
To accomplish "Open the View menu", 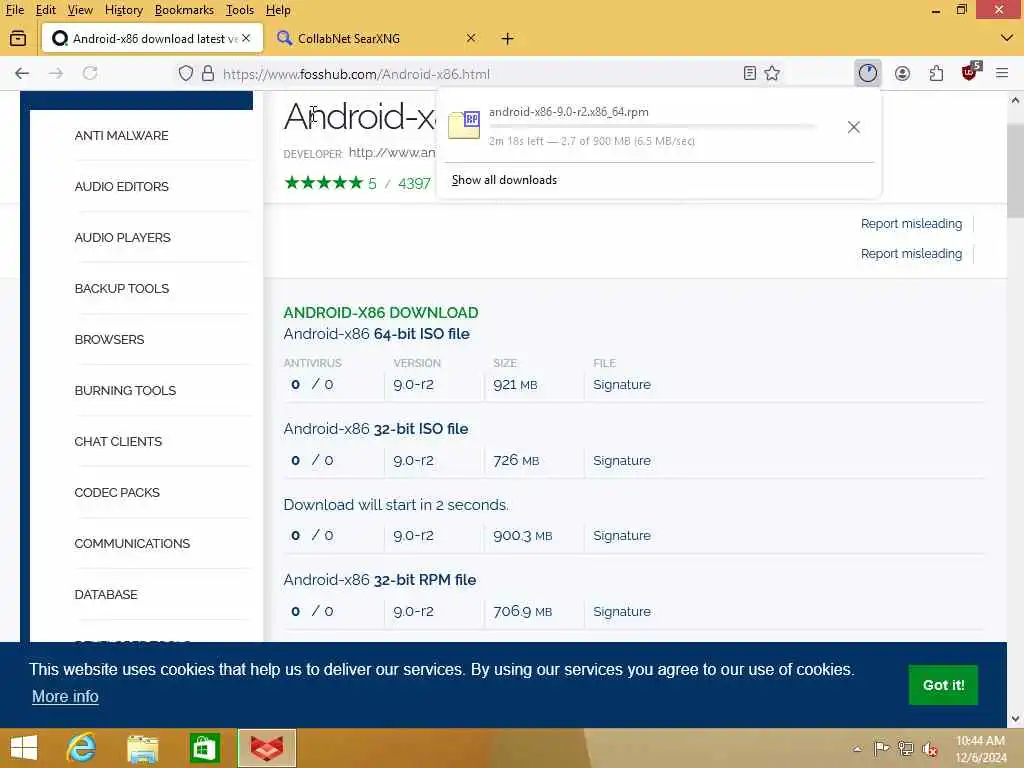I will click(80, 10).
